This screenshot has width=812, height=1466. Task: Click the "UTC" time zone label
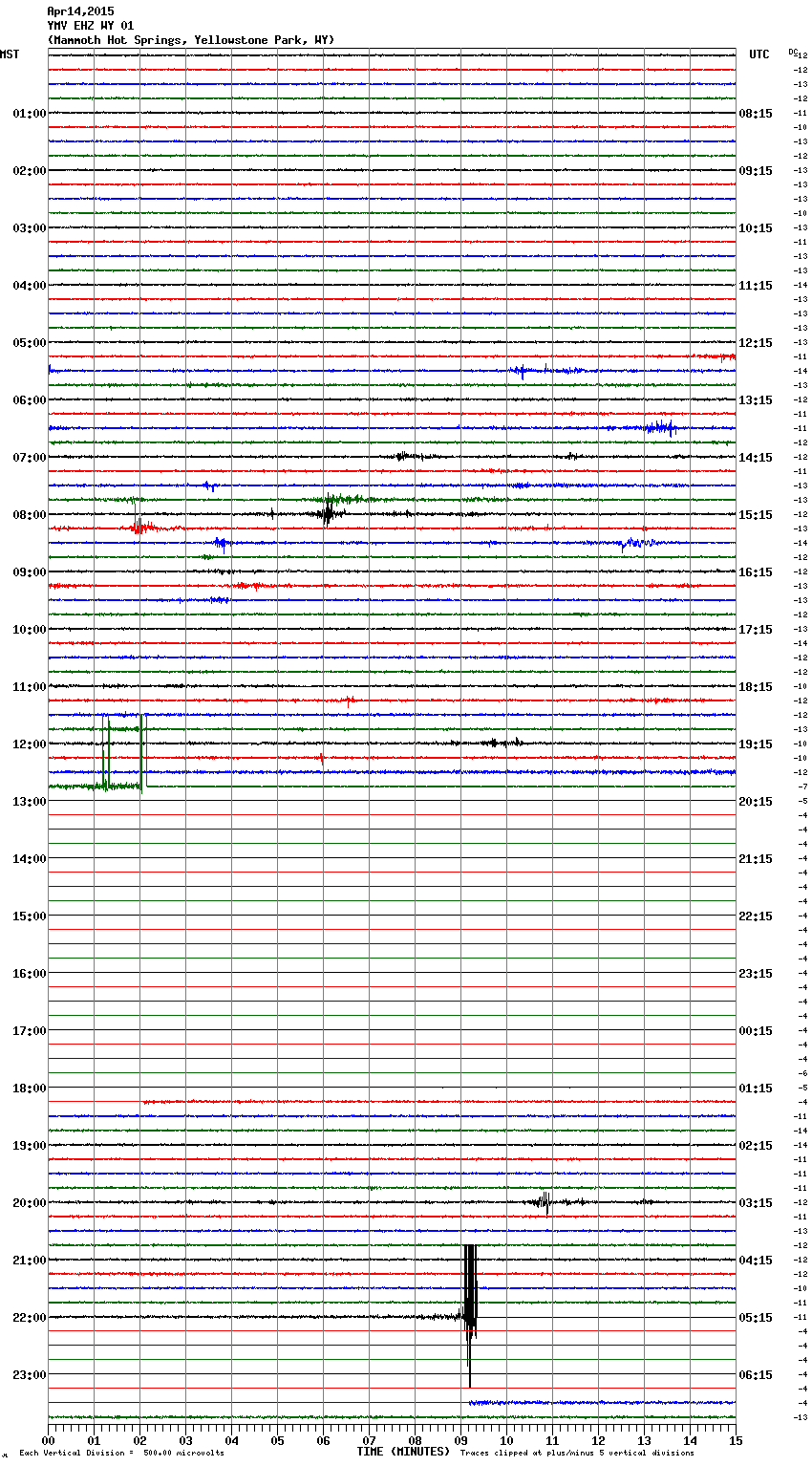759,54
